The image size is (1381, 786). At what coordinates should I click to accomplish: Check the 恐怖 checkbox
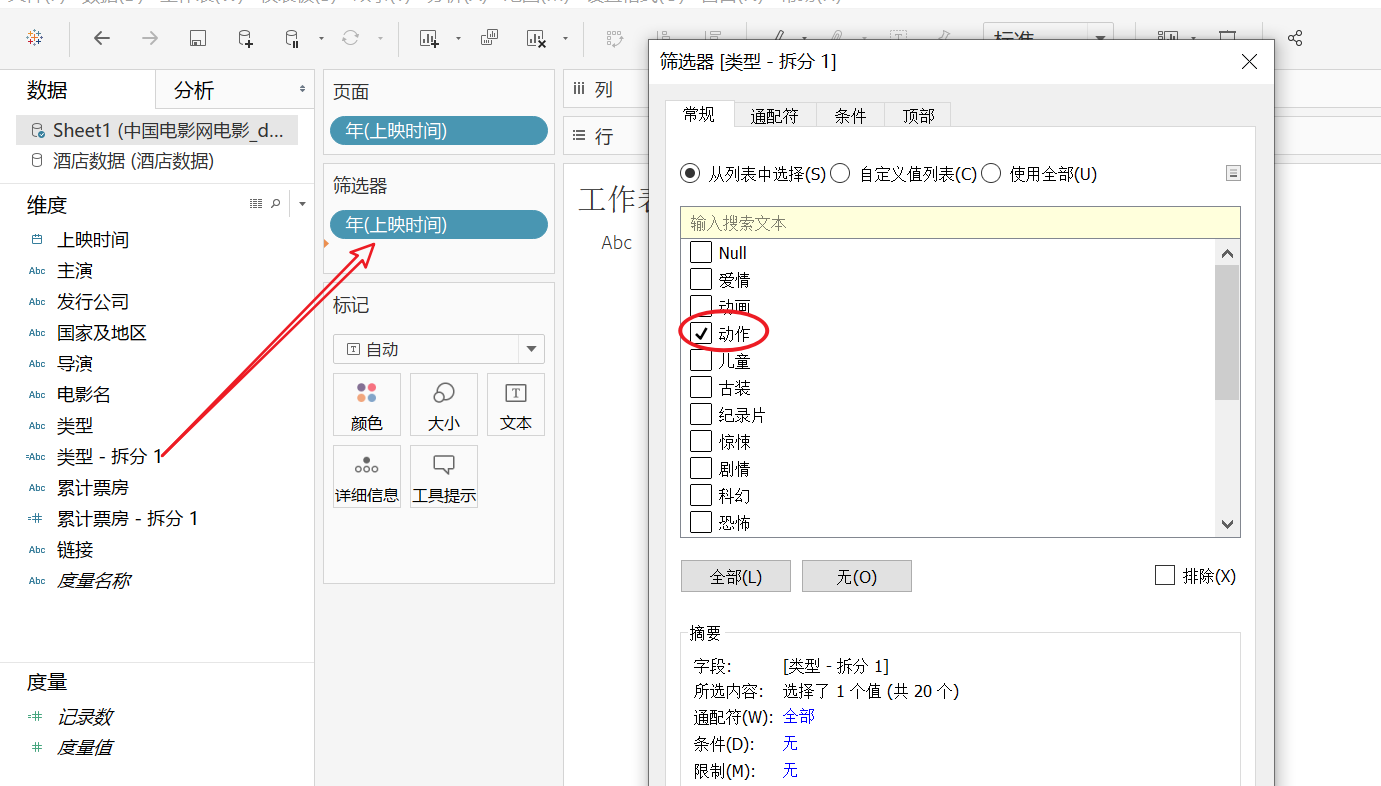tap(701, 522)
